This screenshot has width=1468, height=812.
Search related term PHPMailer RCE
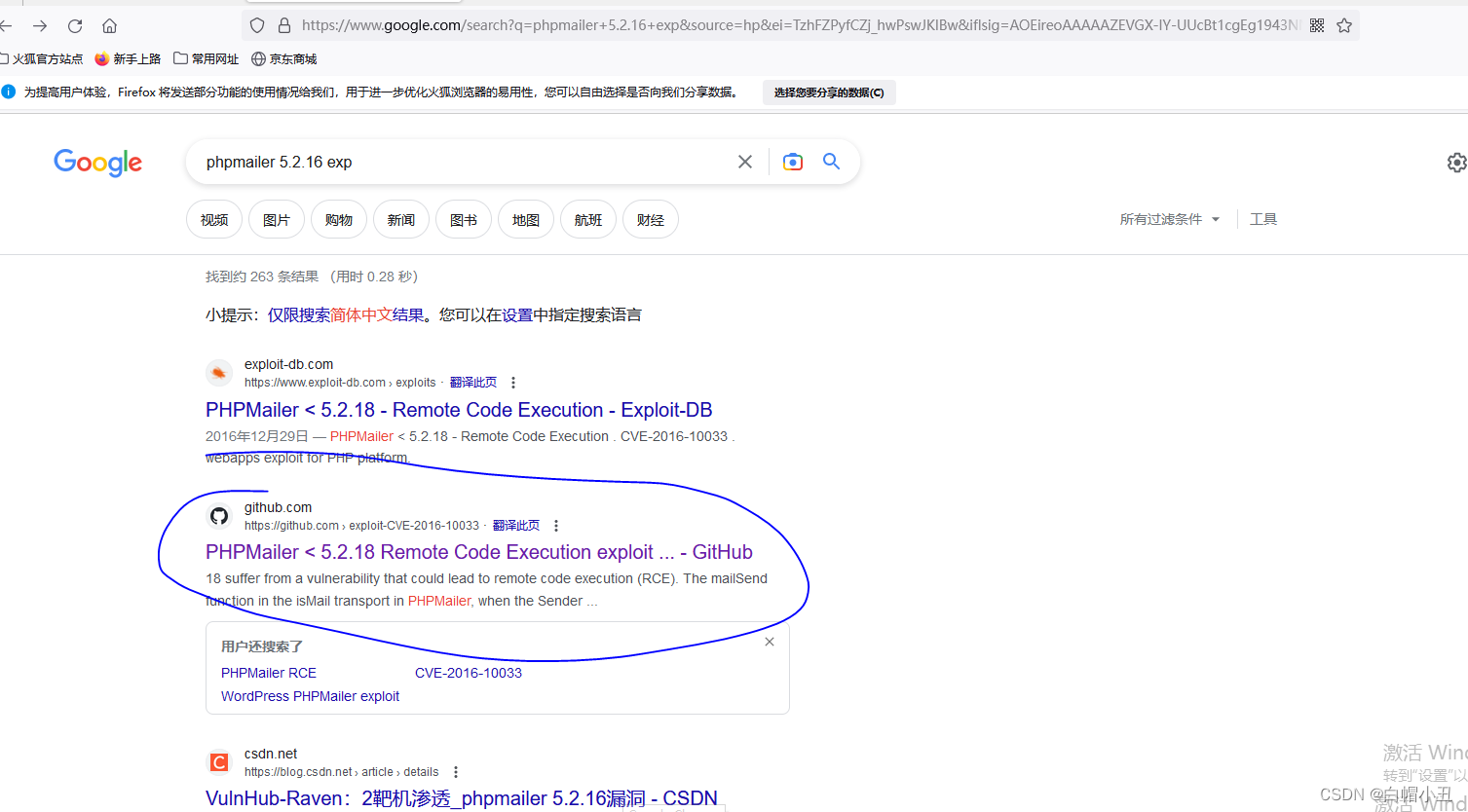269,673
